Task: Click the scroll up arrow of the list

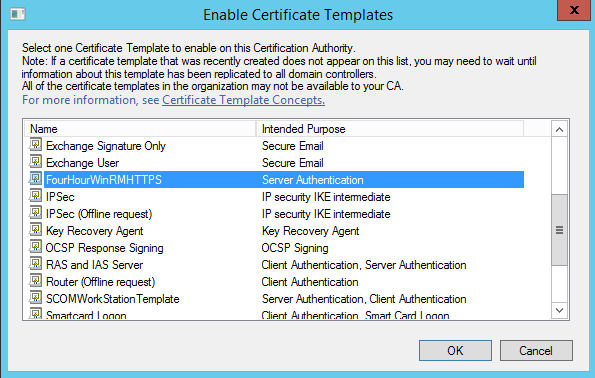Action: click(x=559, y=129)
